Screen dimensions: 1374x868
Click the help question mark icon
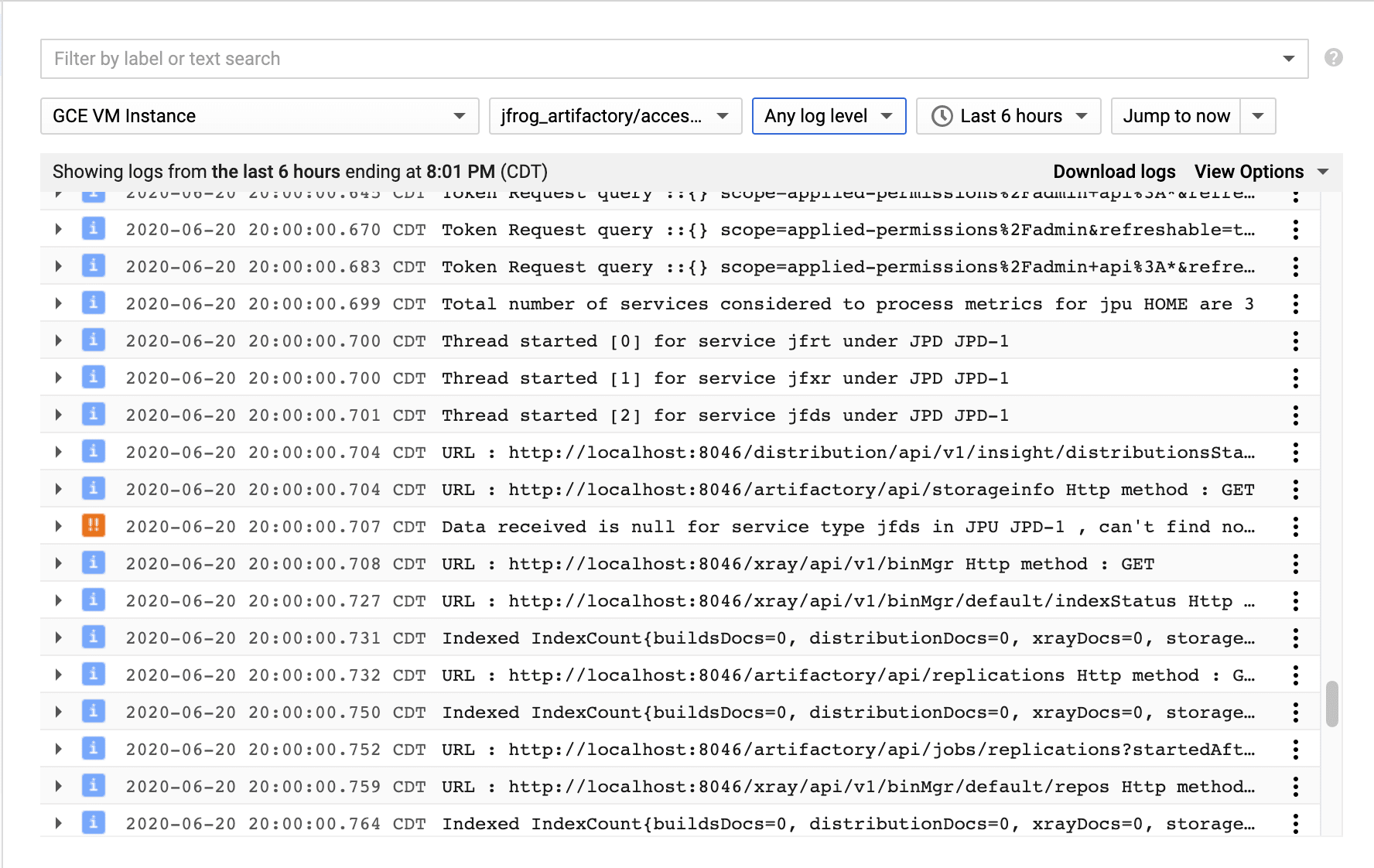(x=1333, y=58)
